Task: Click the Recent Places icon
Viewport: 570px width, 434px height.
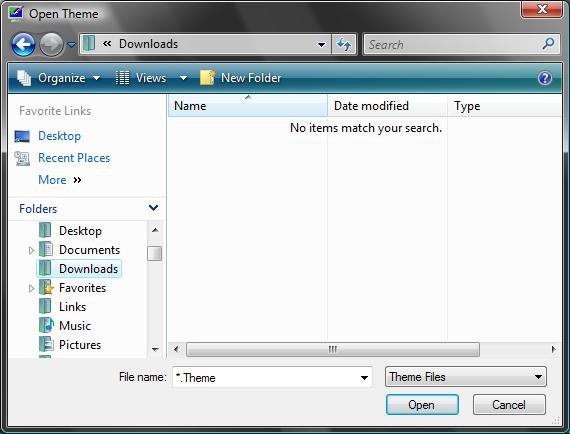Action: click(x=22, y=158)
